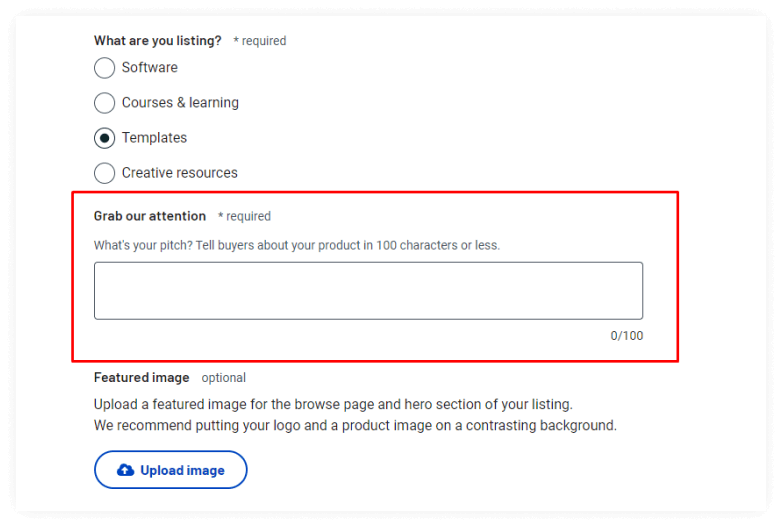Click the 'What are you listing?' heading
This screenshot has width=782, height=527.
click(158, 41)
